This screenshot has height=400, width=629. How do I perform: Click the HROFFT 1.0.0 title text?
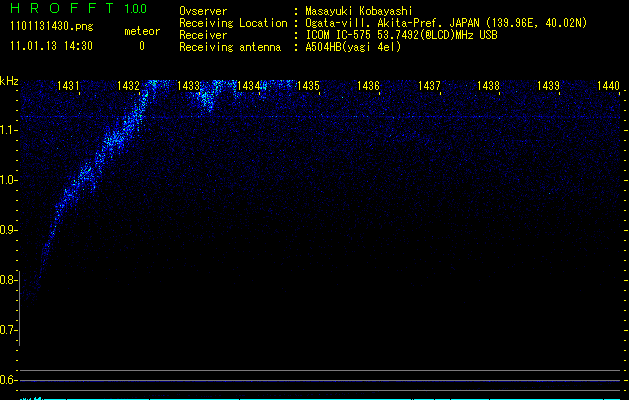[x=79, y=8]
